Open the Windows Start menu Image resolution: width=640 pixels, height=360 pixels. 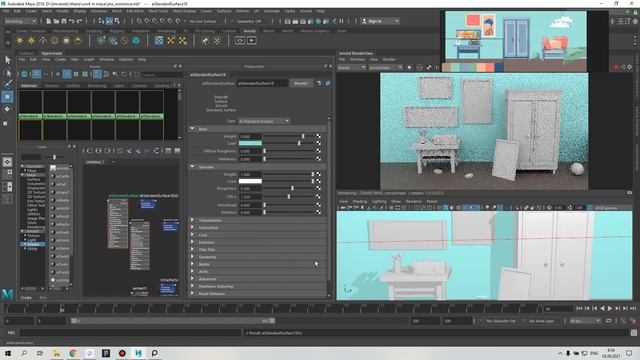[8, 353]
